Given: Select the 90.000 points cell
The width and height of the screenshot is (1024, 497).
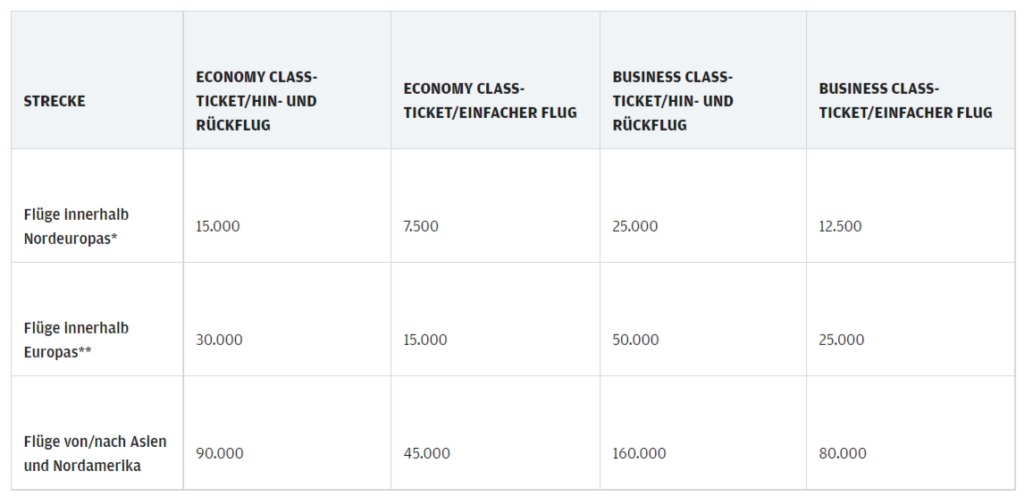Looking at the screenshot, I should pyautogui.click(x=219, y=454).
